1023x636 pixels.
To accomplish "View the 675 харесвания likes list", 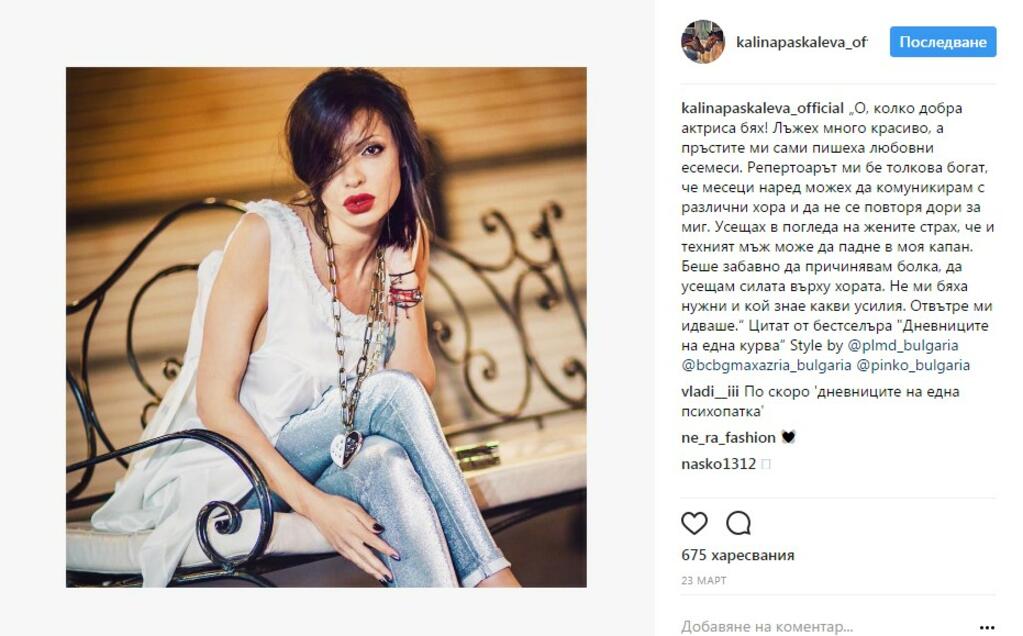I will [738, 555].
